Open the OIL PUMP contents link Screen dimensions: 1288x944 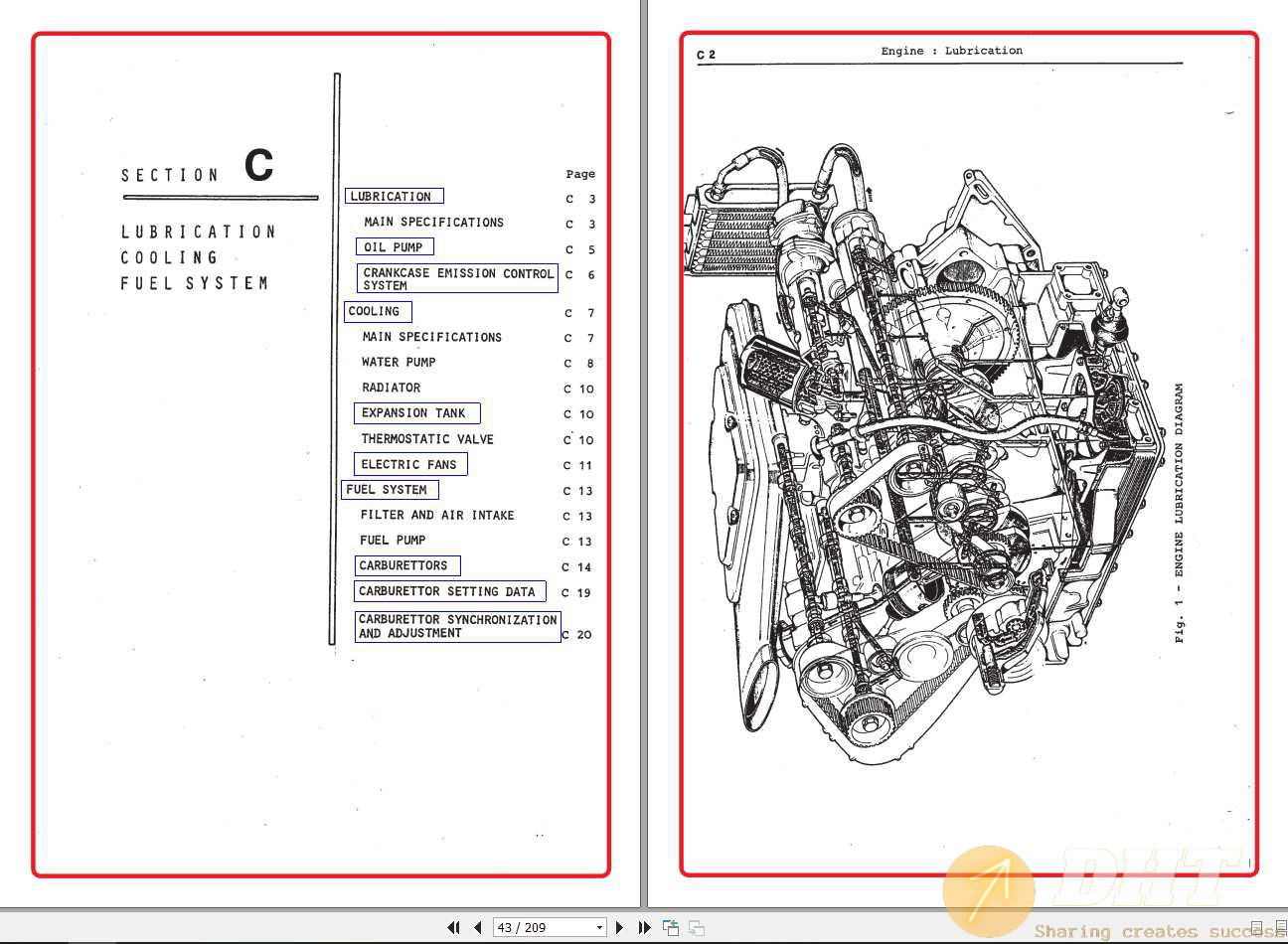pos(395,247)
